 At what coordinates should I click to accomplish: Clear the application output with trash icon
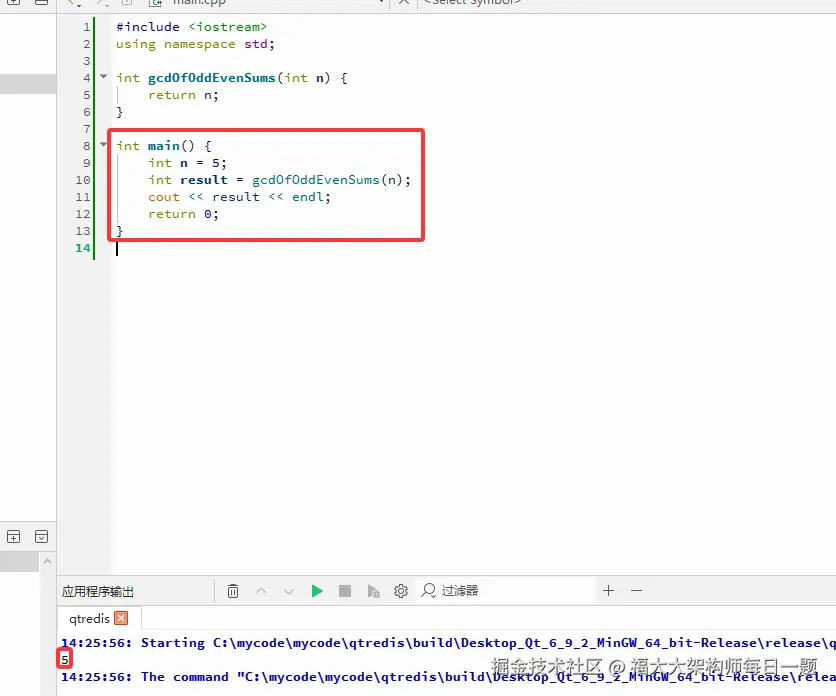pos(233,591)
